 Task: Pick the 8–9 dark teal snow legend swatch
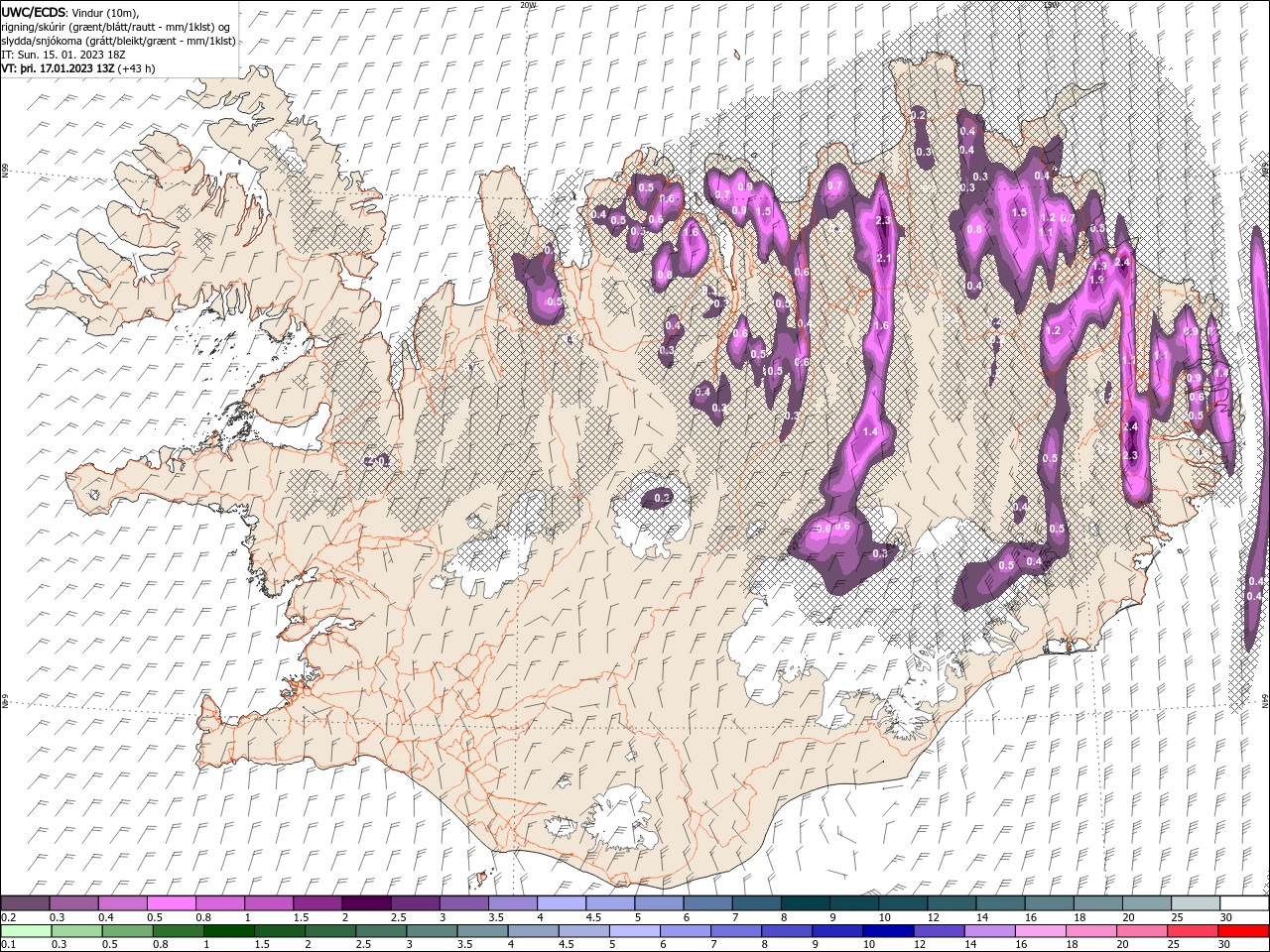[x=805, y=903]
